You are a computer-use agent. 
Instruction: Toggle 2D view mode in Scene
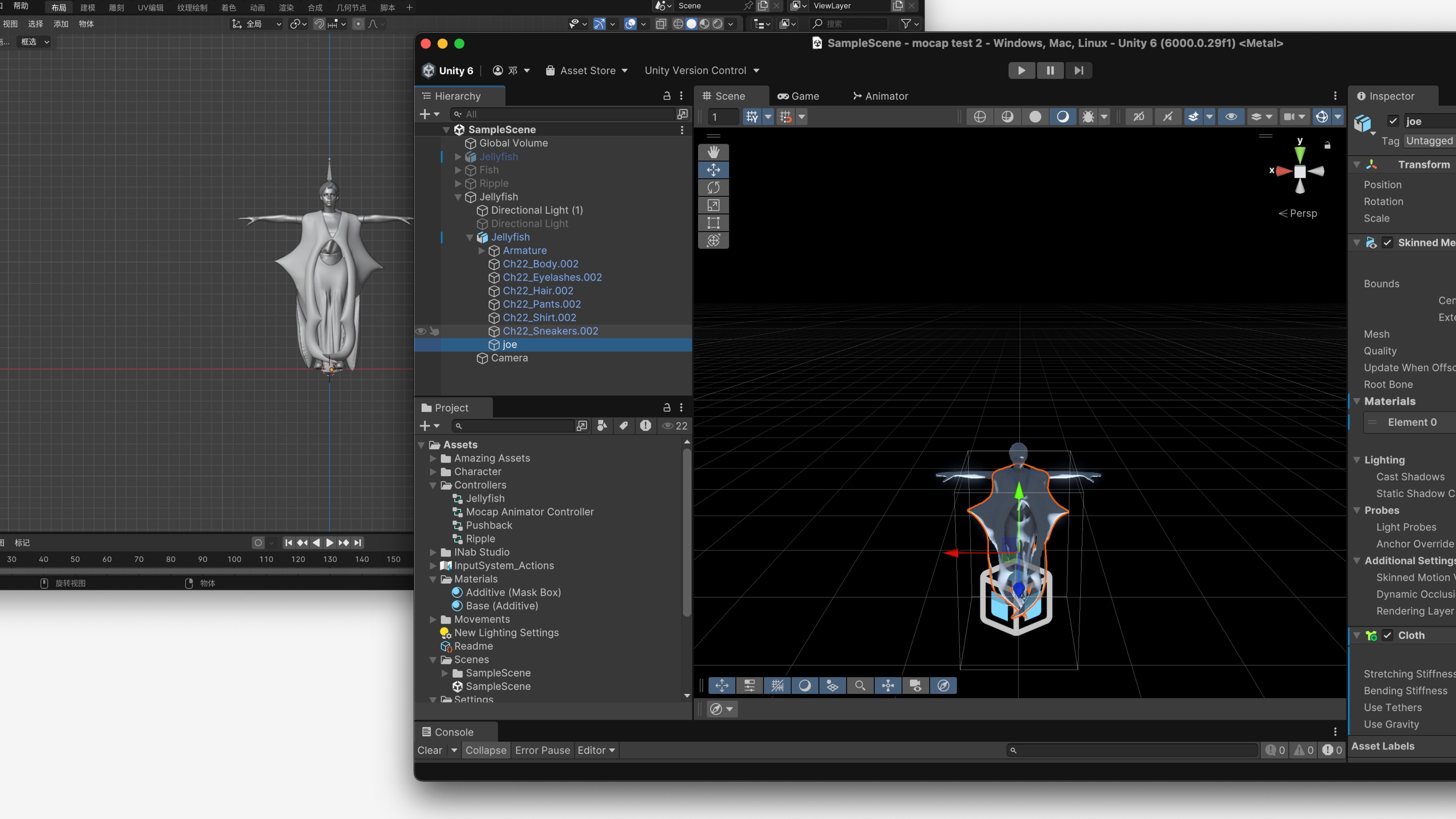(x=1138, y=116)
